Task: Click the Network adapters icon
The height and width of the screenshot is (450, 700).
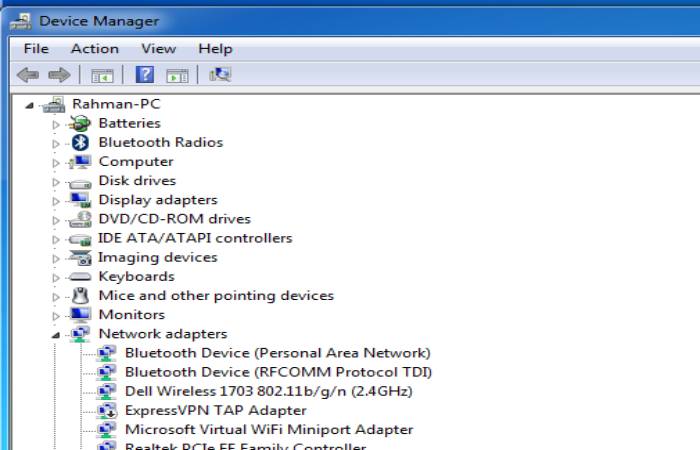Action: (x=80, y=334)
